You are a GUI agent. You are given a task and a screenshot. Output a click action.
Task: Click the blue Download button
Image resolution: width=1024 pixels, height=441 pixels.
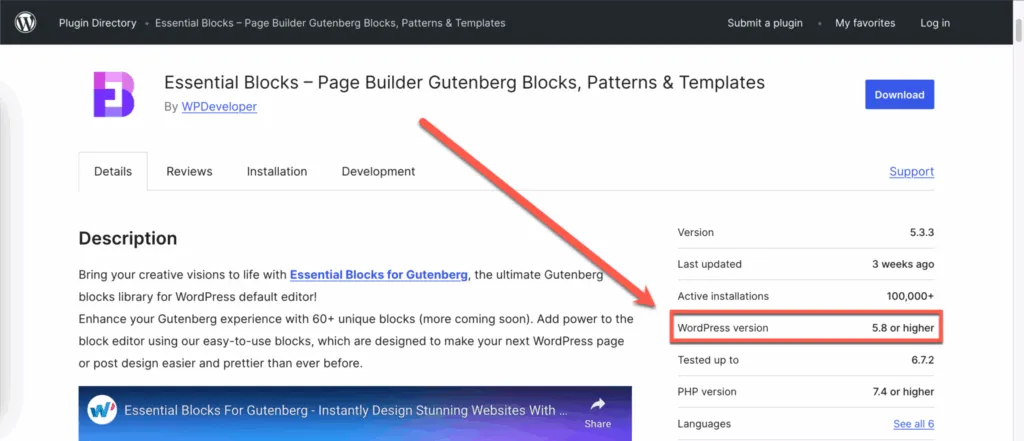click(x=899, y=95)
